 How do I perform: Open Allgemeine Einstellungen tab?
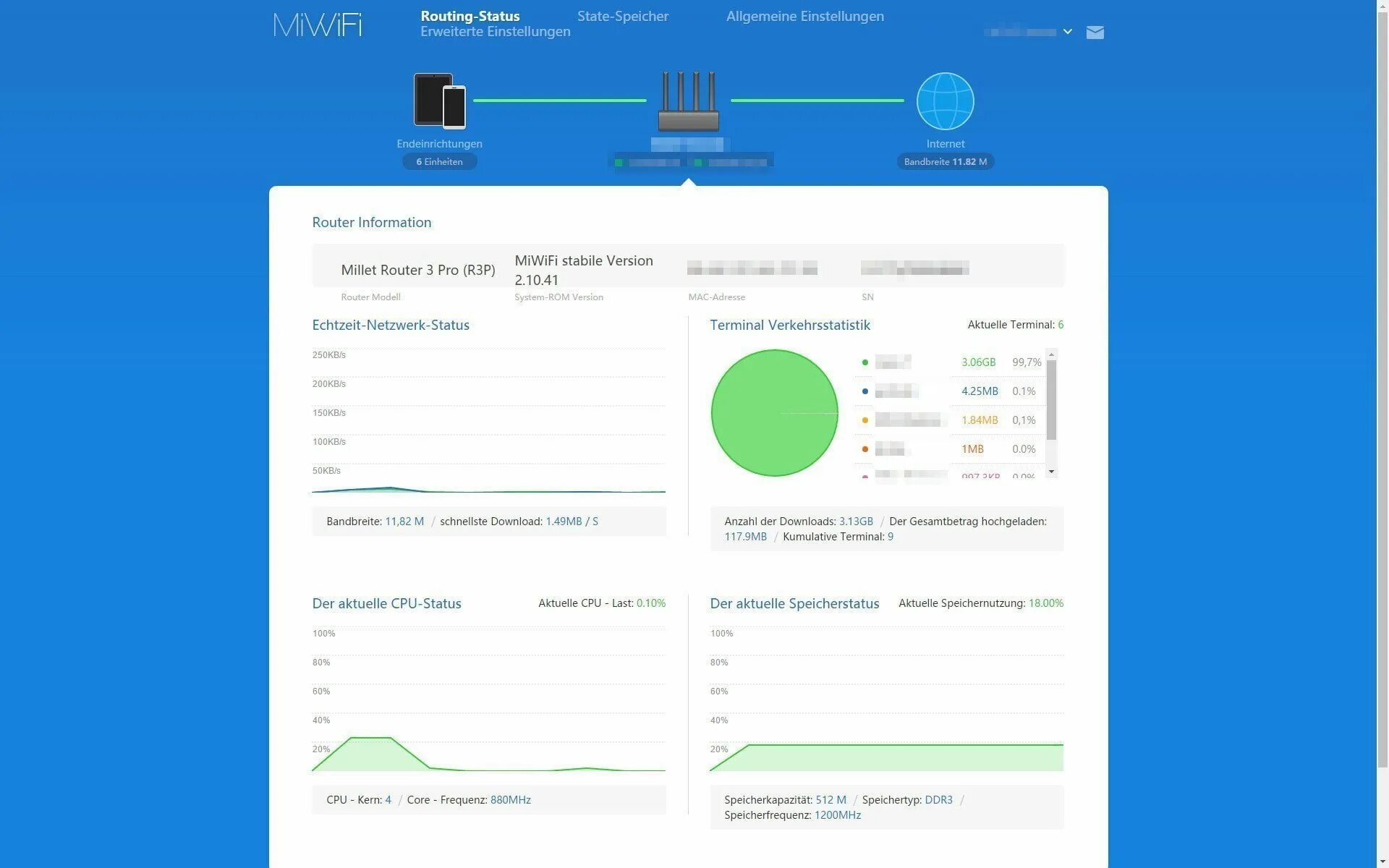804,16
